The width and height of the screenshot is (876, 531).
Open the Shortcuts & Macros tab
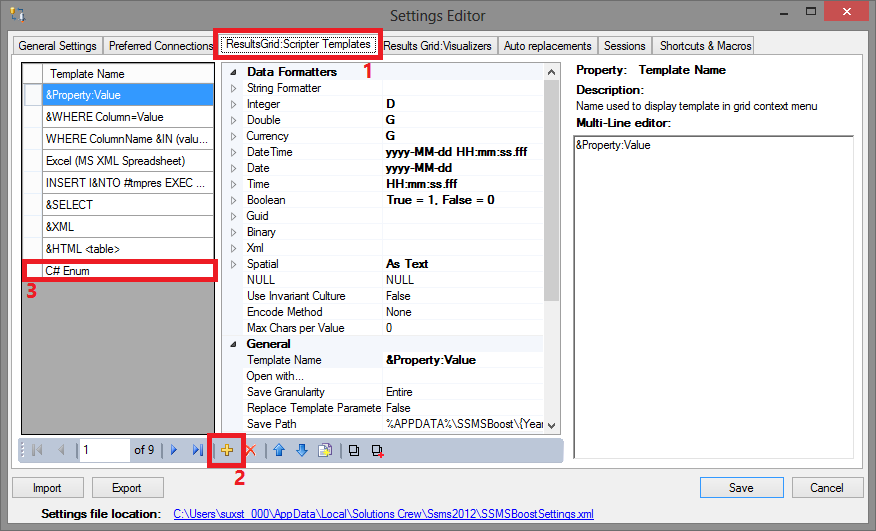(703, 46)
